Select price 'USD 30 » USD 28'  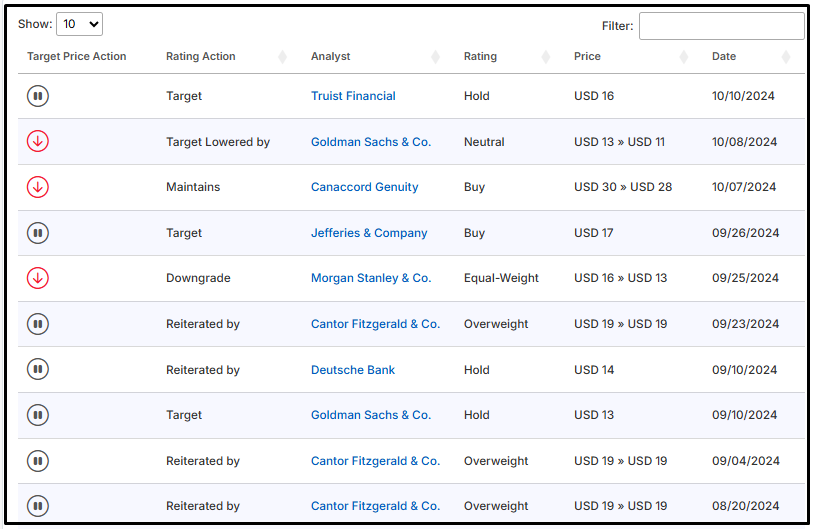(623, 187)
